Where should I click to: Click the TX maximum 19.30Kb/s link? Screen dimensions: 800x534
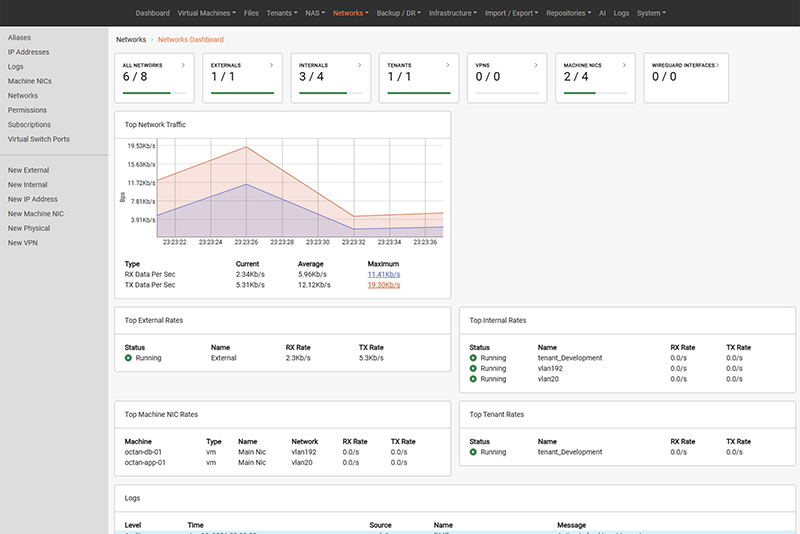[384, 285]
